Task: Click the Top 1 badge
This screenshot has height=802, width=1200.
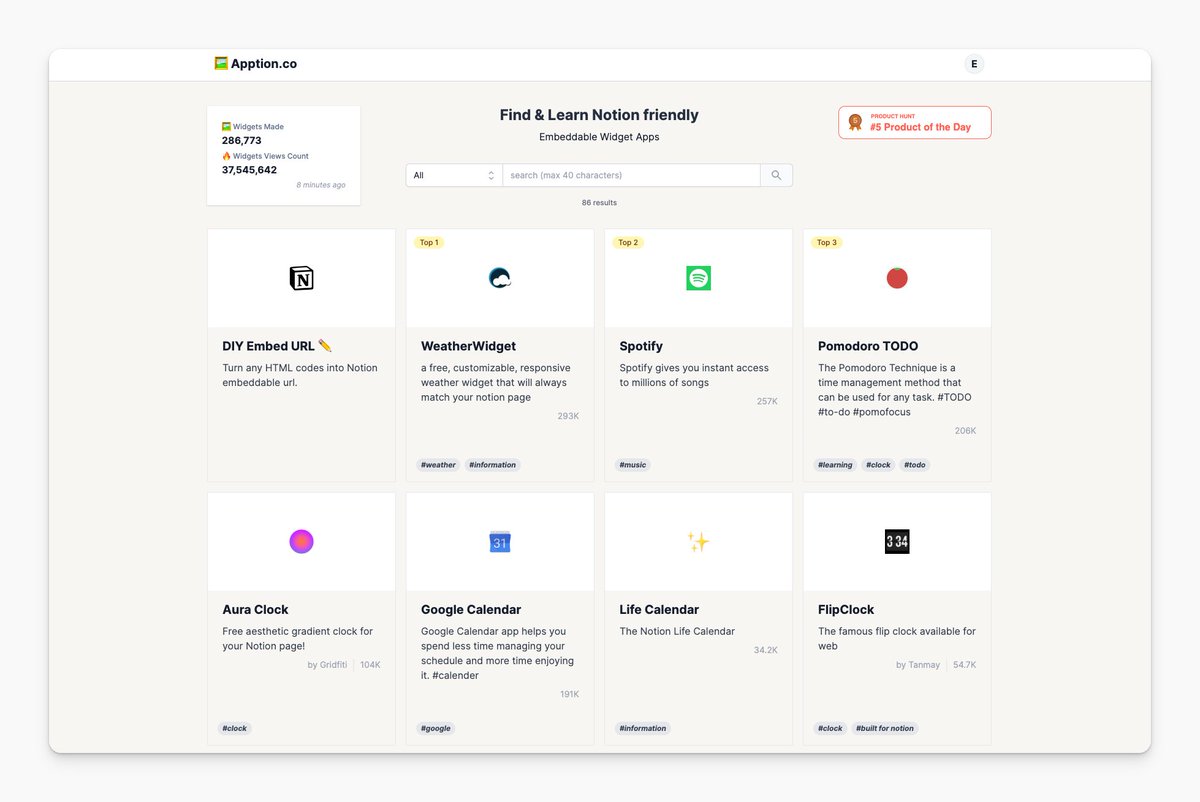Action: 429,242
